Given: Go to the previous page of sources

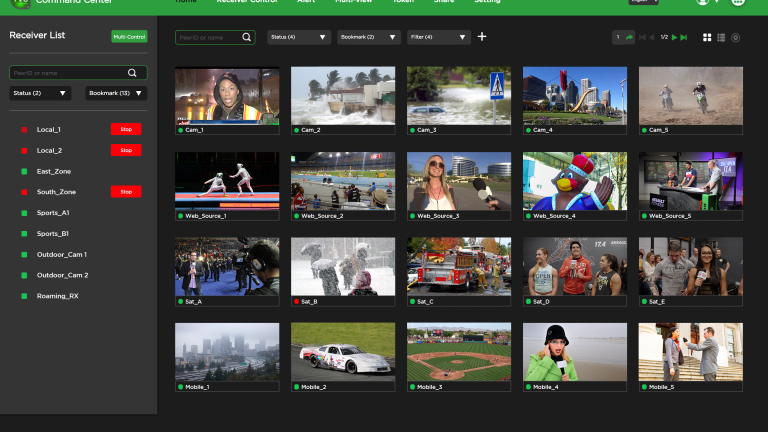Looking at the screenshot, I should [651, 37].
